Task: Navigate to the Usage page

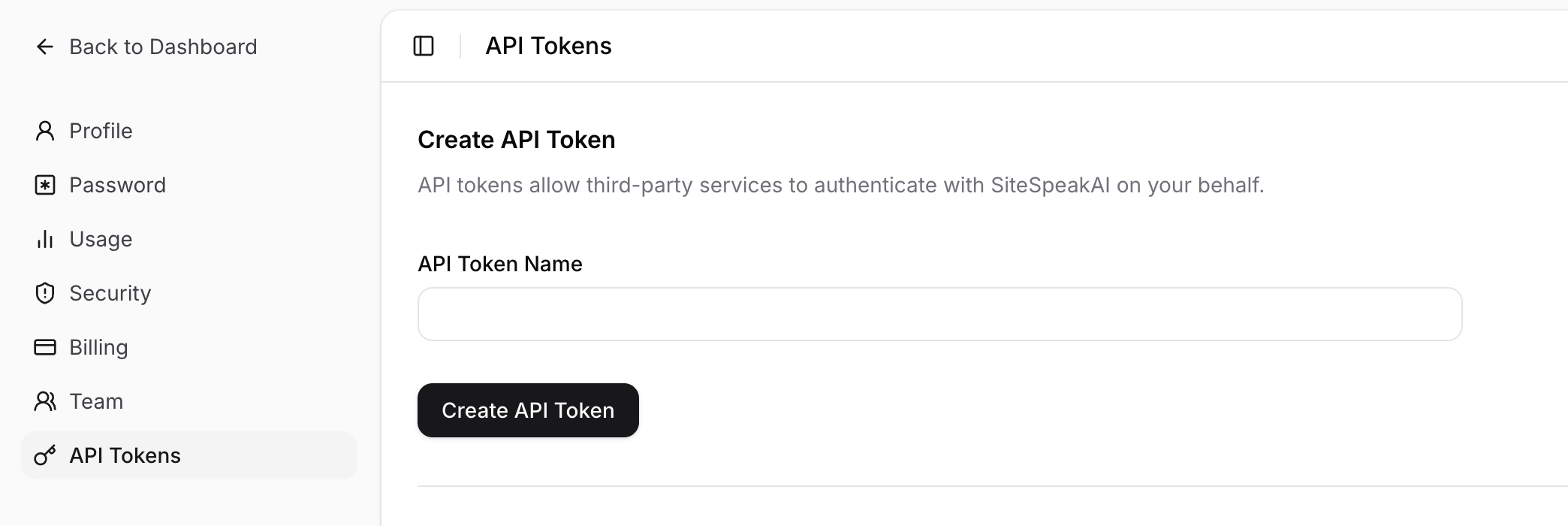Action: pos(101,239)
